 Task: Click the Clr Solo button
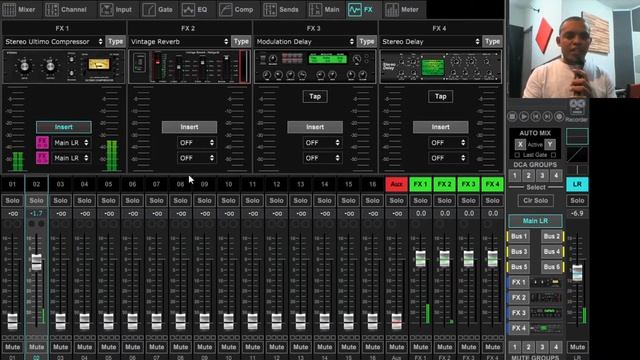point(536,201)
